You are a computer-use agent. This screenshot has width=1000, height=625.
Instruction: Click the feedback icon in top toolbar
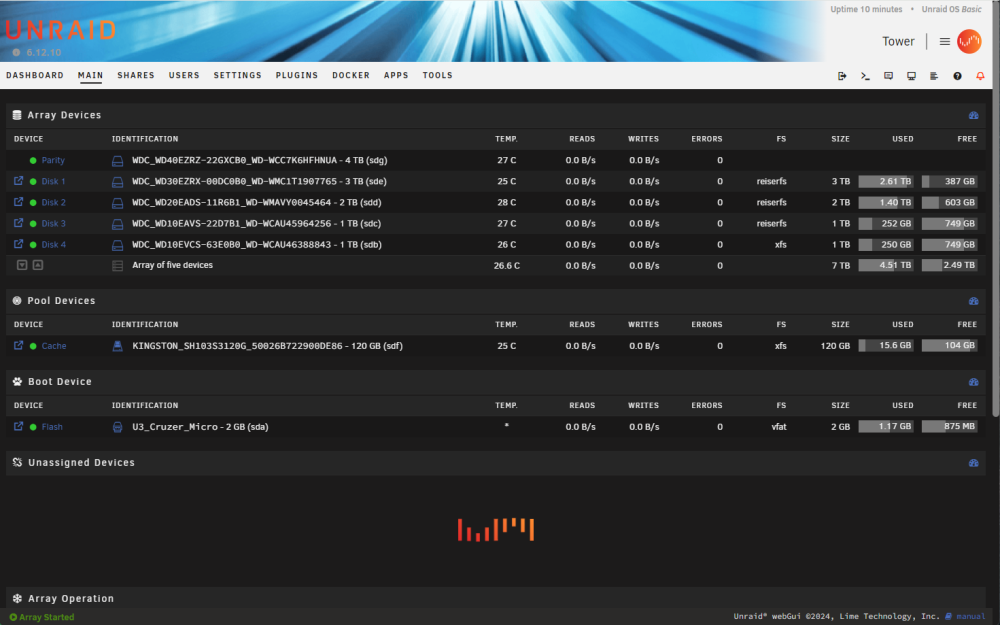point(888,76)
